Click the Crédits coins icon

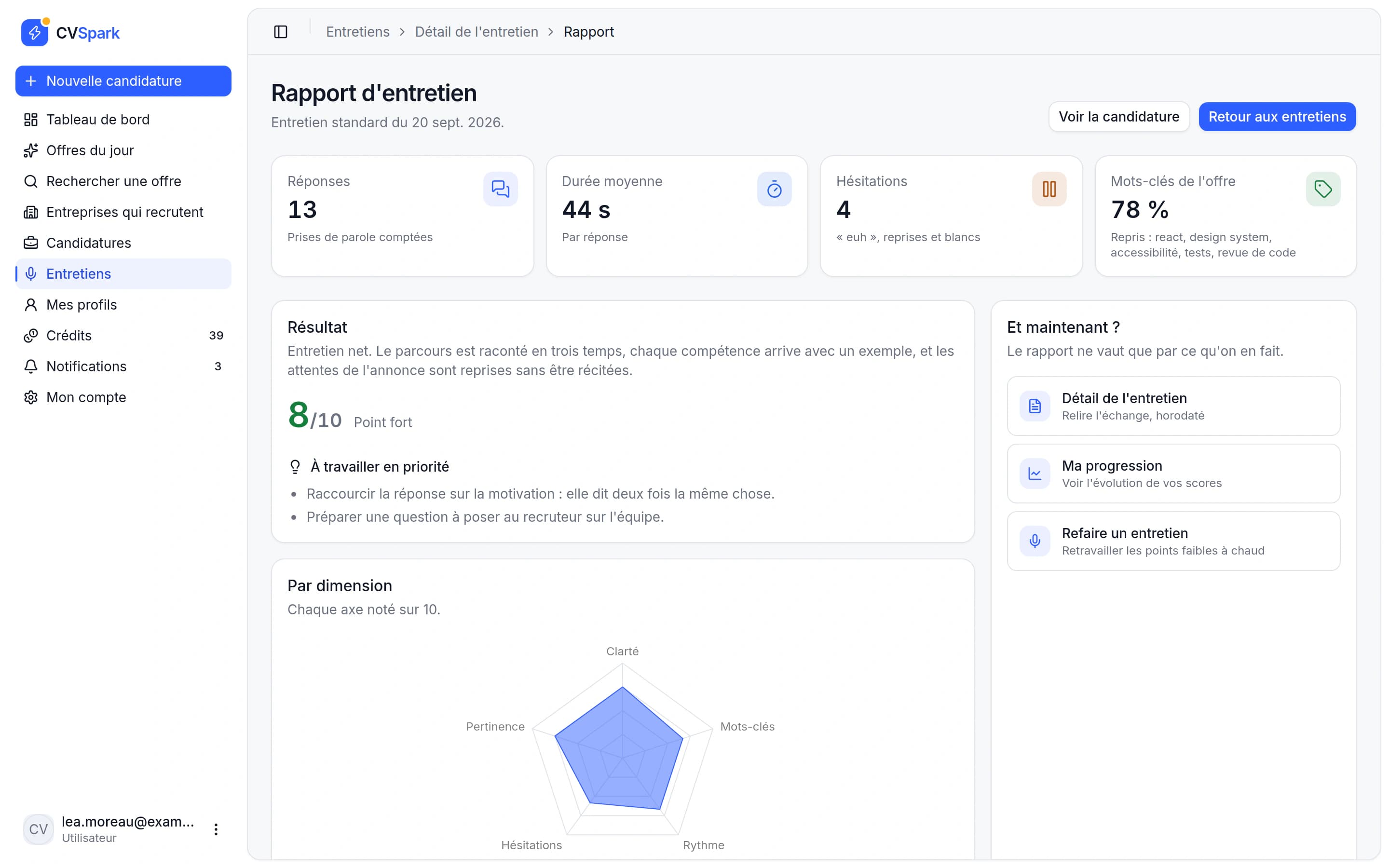[x=31, y=336]
